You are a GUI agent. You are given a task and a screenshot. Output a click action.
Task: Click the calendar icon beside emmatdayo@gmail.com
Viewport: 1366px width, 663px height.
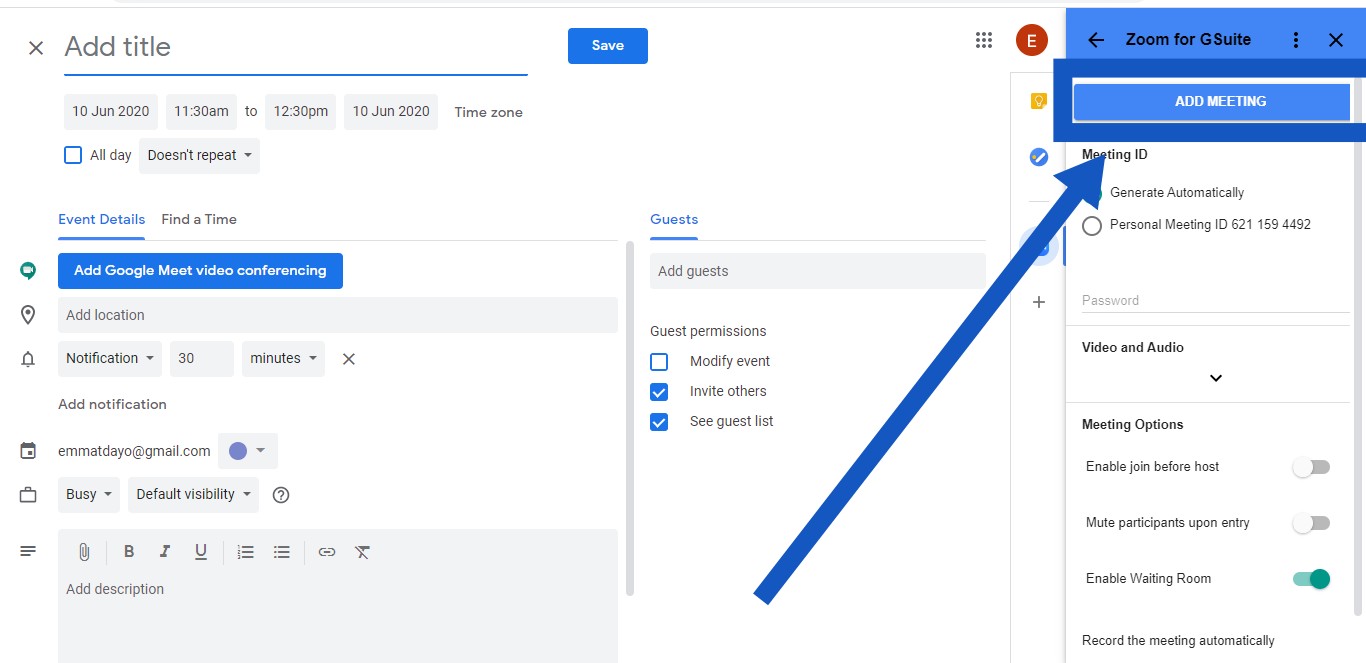pos(28,451)
